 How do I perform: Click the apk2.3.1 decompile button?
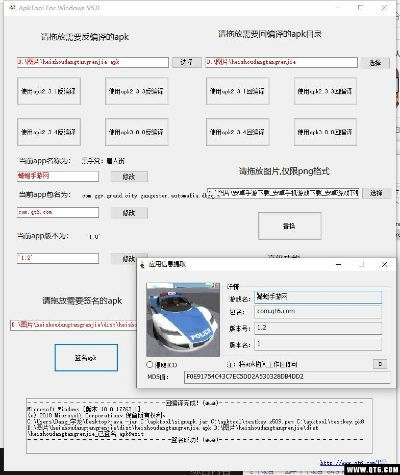[49, 91]
